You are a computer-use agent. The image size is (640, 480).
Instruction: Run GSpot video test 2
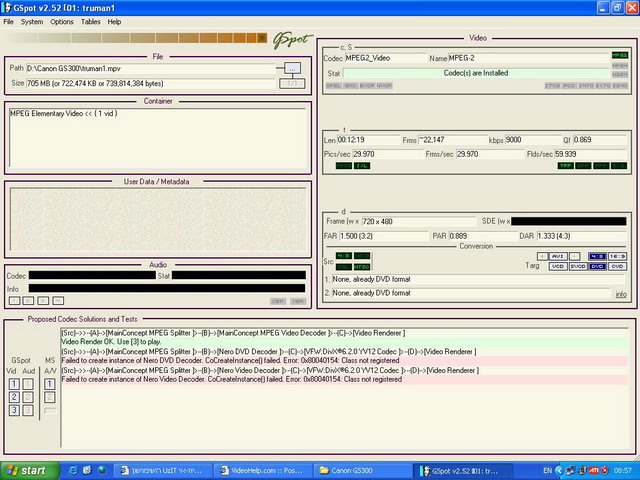[x=14, y=397]
